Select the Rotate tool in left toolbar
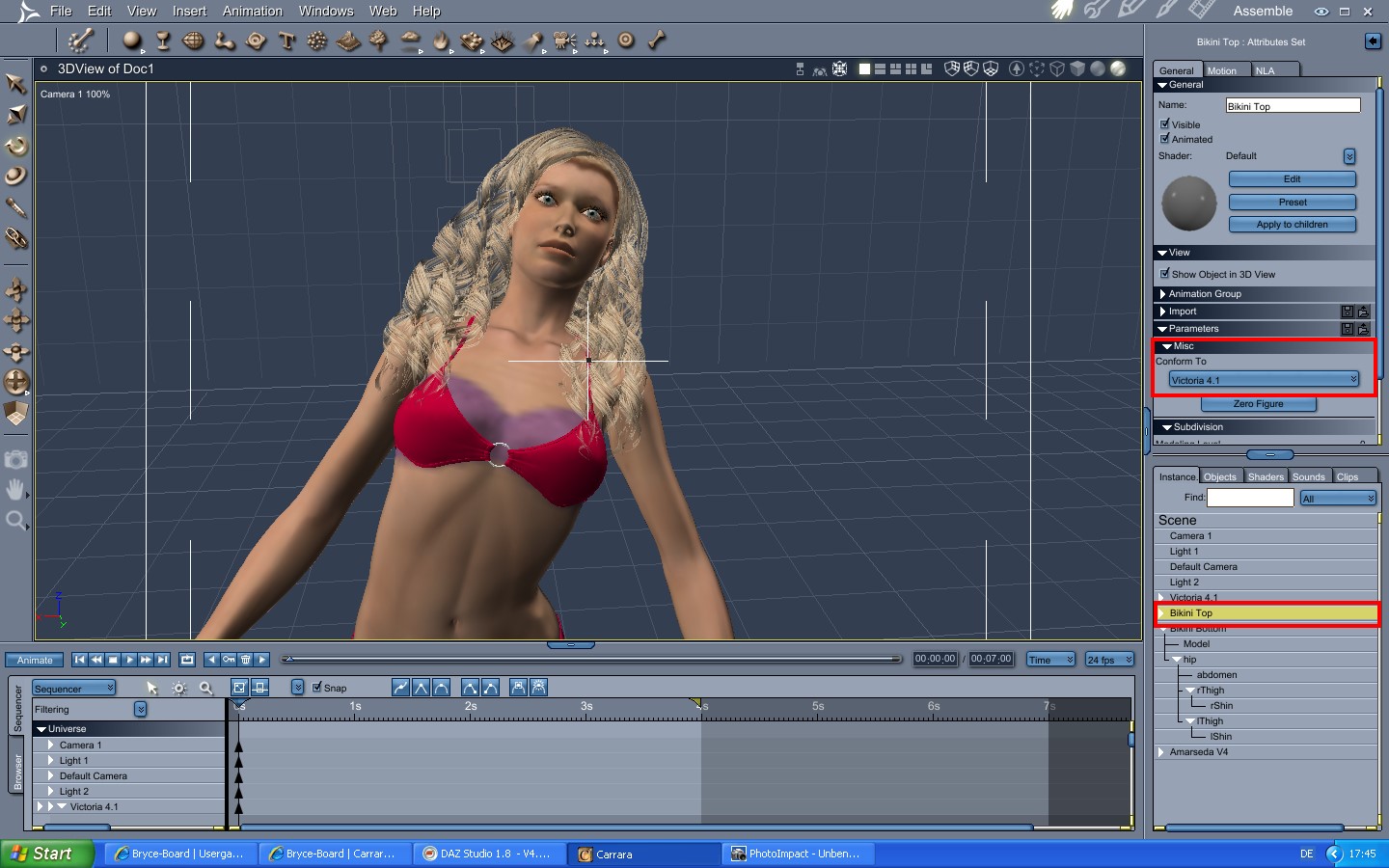1389x868 pixels. point(16,146)
